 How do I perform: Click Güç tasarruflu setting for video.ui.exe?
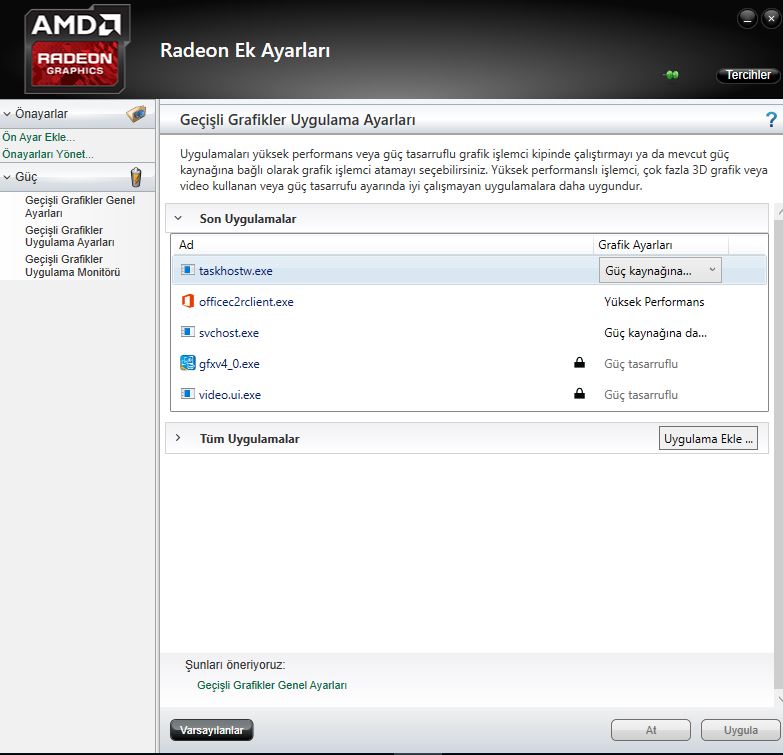pos(641,394)
